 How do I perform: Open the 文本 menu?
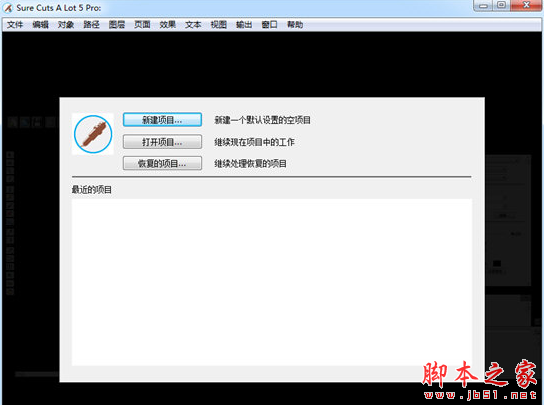pos(193,25)
